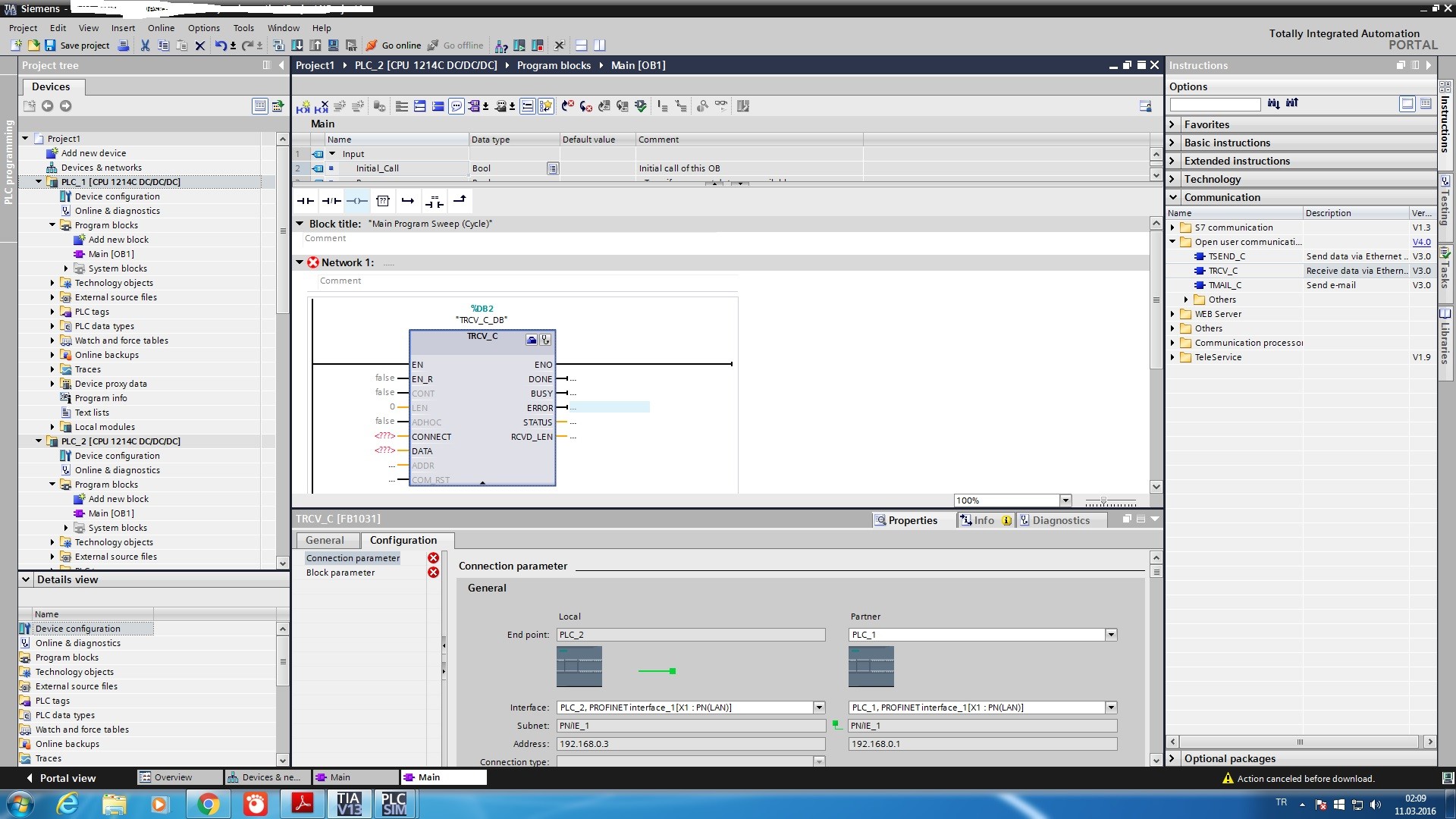Click the Save project disk icon

[x=50, y=45]
